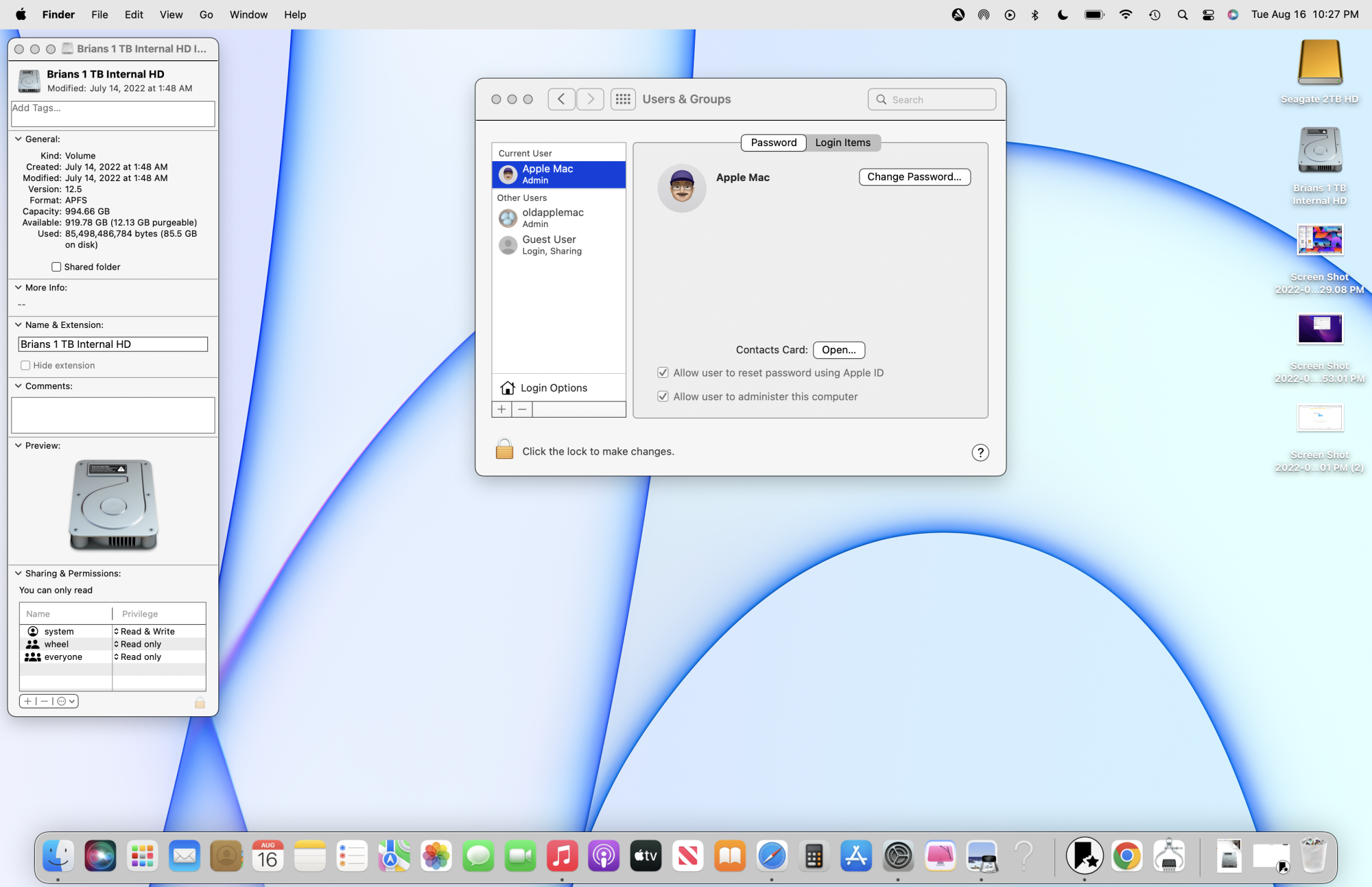
Task: Select oldapplemac user in Other Users list
Action: click(556, 216)
